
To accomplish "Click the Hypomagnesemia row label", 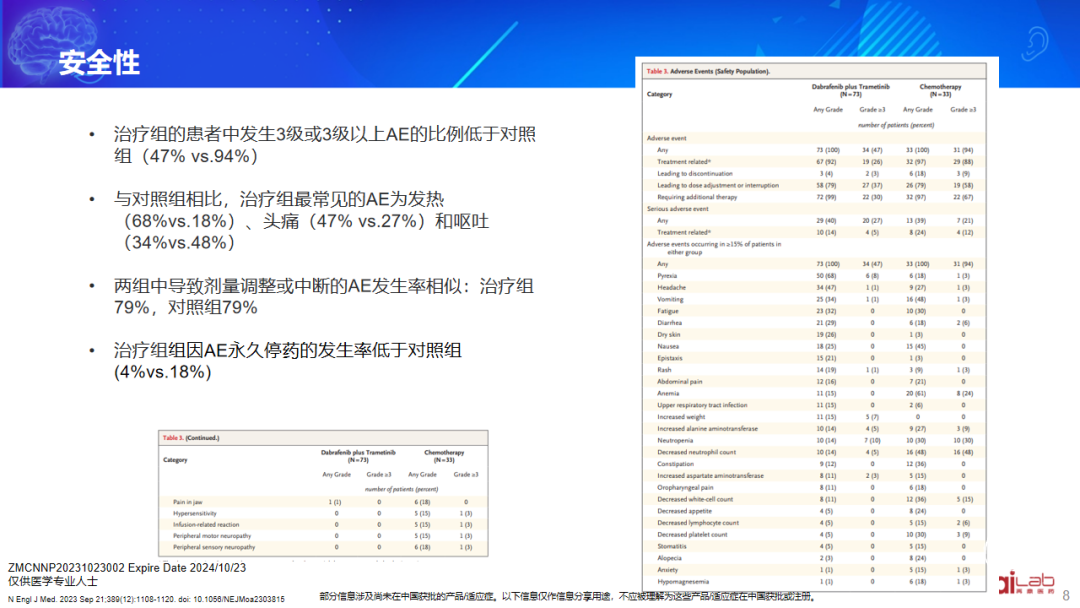I will tap(683, 581).
